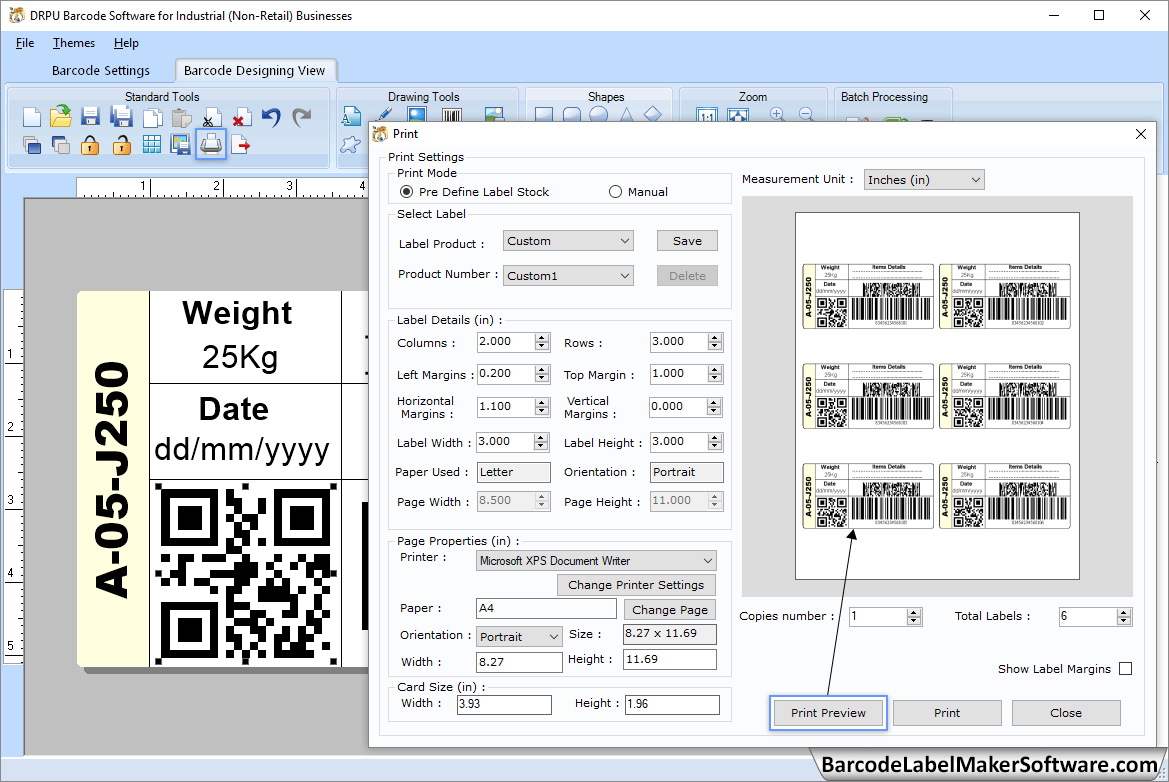Screen dimensions: 1169x782
Task: Switch to the Barcode Settings tab
Action: [100, 70]
